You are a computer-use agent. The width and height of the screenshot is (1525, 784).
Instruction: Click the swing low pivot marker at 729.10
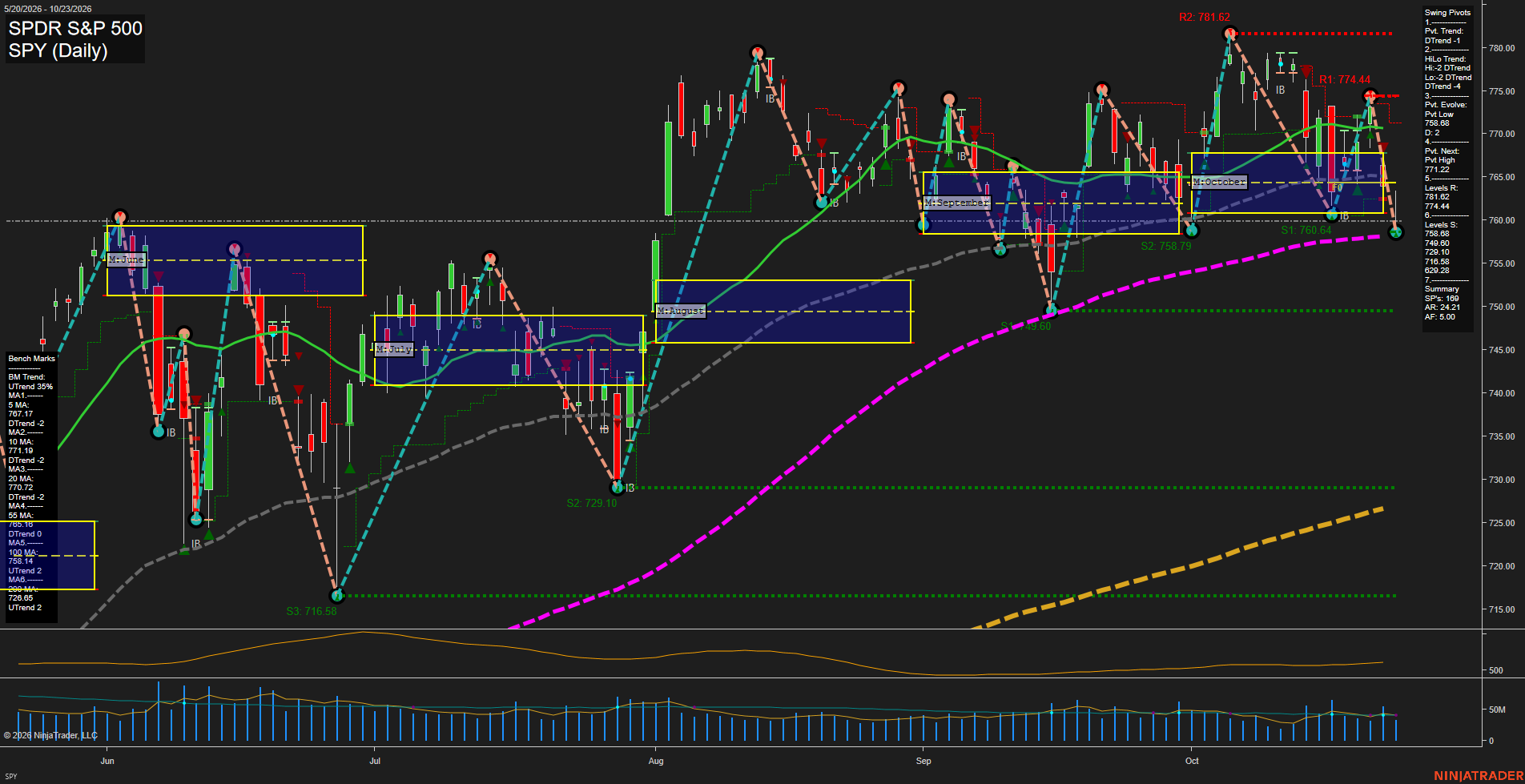click(617, 486)
